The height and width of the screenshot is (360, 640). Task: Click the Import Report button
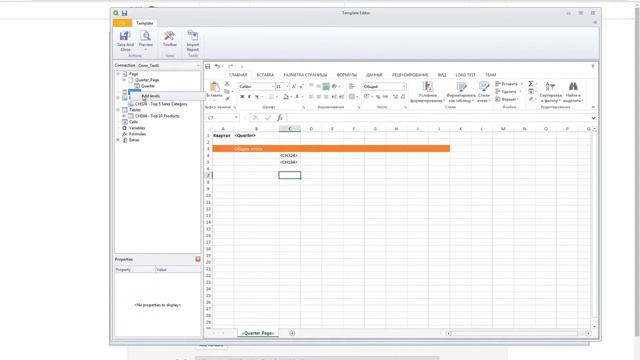coord(193,41)
